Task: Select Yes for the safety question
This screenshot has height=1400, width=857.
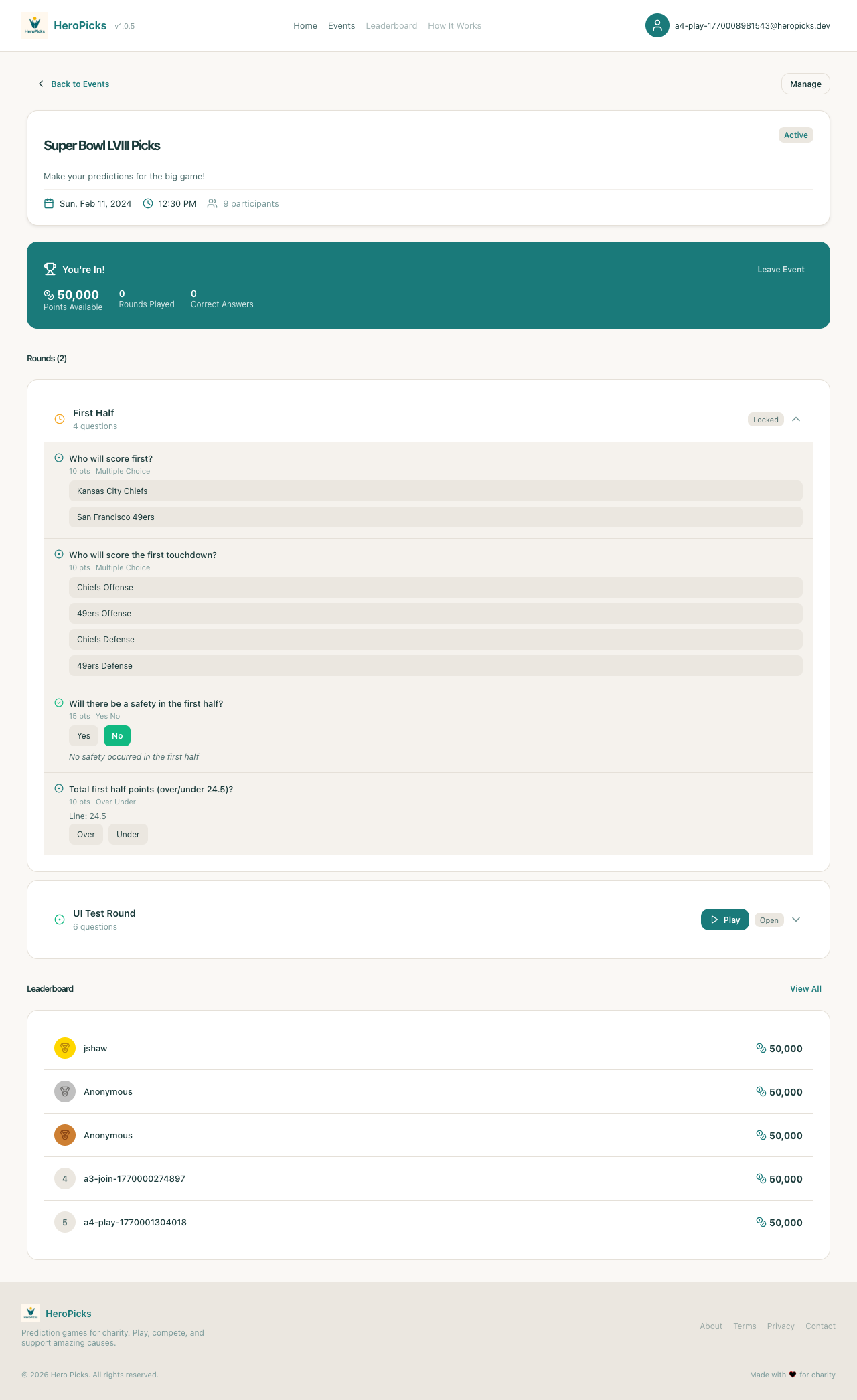Action: tap(84, 735)
